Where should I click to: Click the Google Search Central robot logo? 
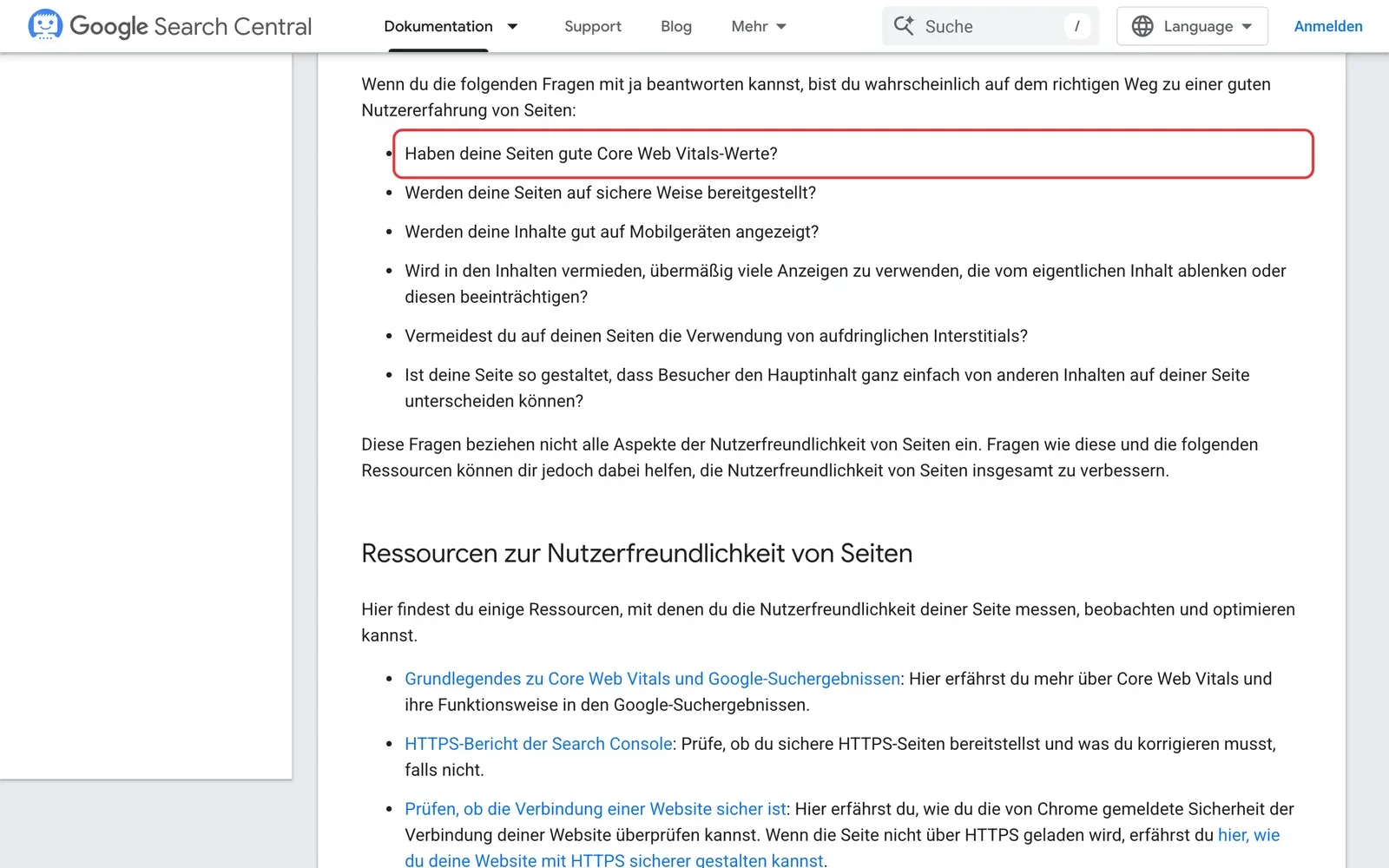pyautogui.click(x=45, y=25)
